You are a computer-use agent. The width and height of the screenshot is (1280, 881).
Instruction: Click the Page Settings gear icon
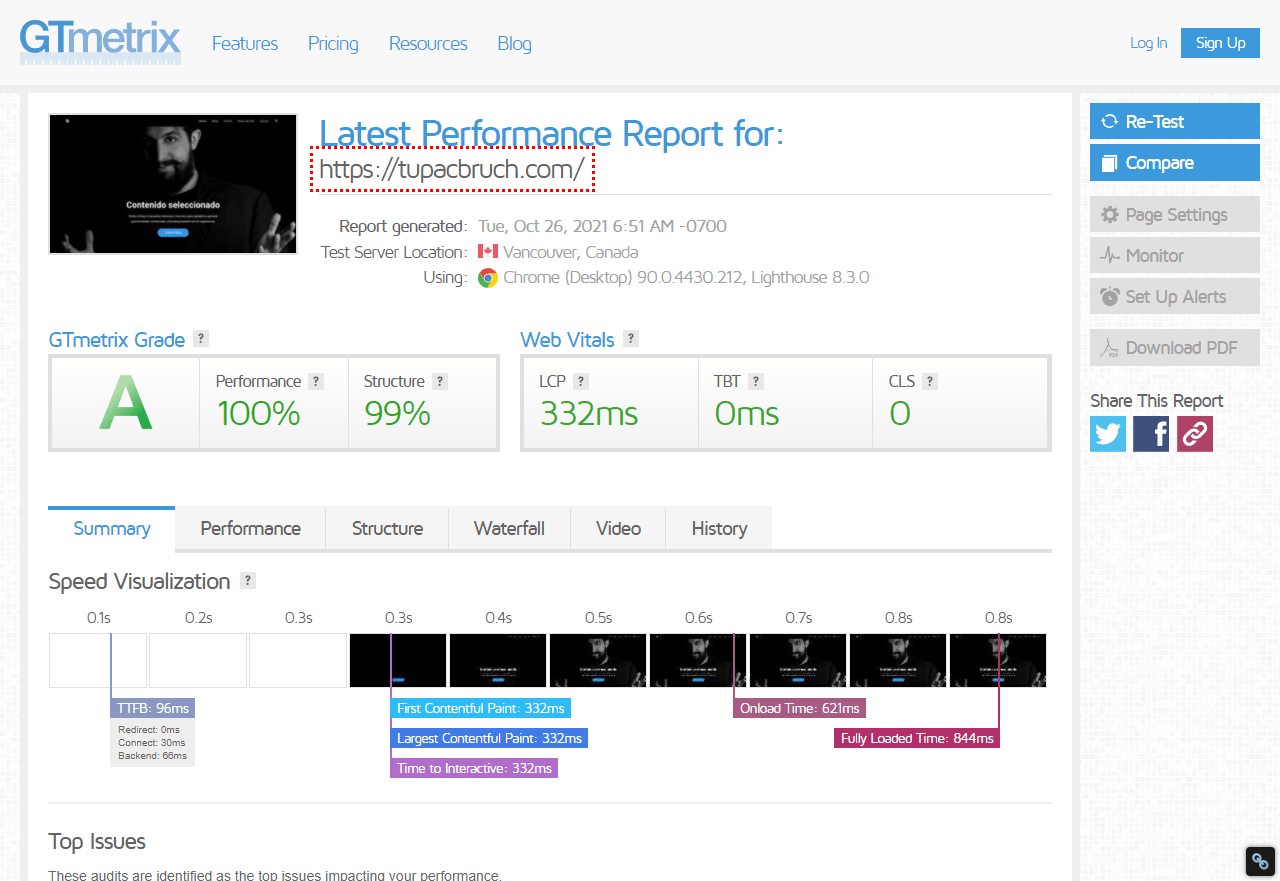(1110, 213)
